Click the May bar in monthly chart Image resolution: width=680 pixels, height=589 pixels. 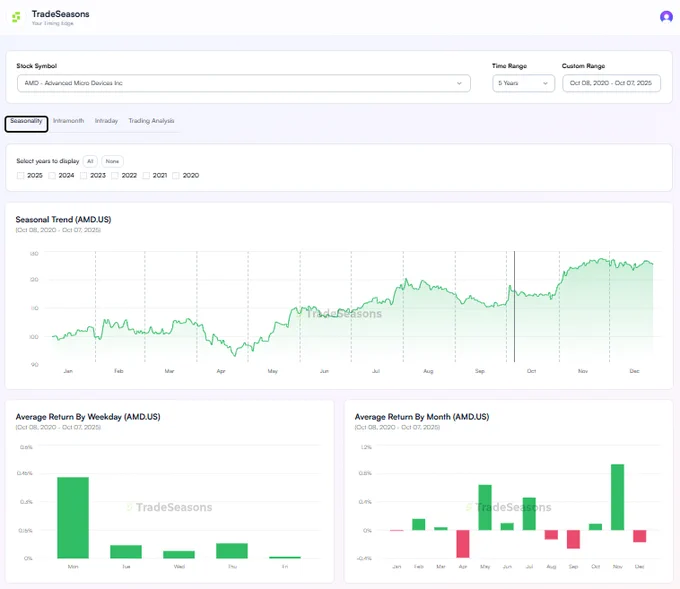point(485,507)
